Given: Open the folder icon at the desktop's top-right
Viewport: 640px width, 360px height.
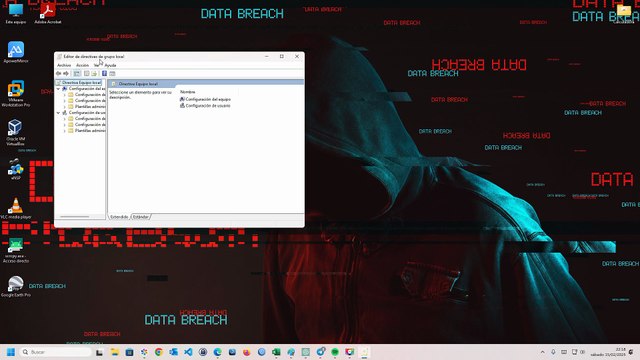Looking at the screenshot, I should pyautogui.click(x=624, y=13).
